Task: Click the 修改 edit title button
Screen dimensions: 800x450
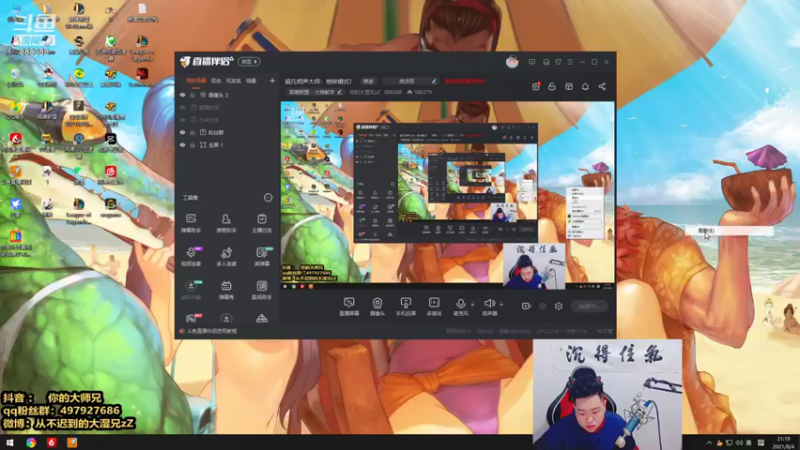Action: point(368,81)
